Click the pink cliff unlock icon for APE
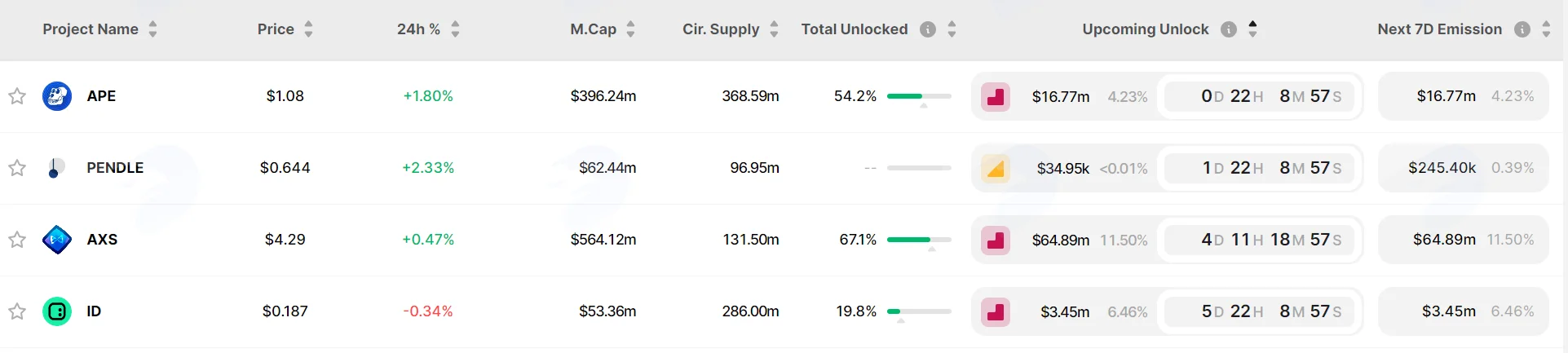 996,97
